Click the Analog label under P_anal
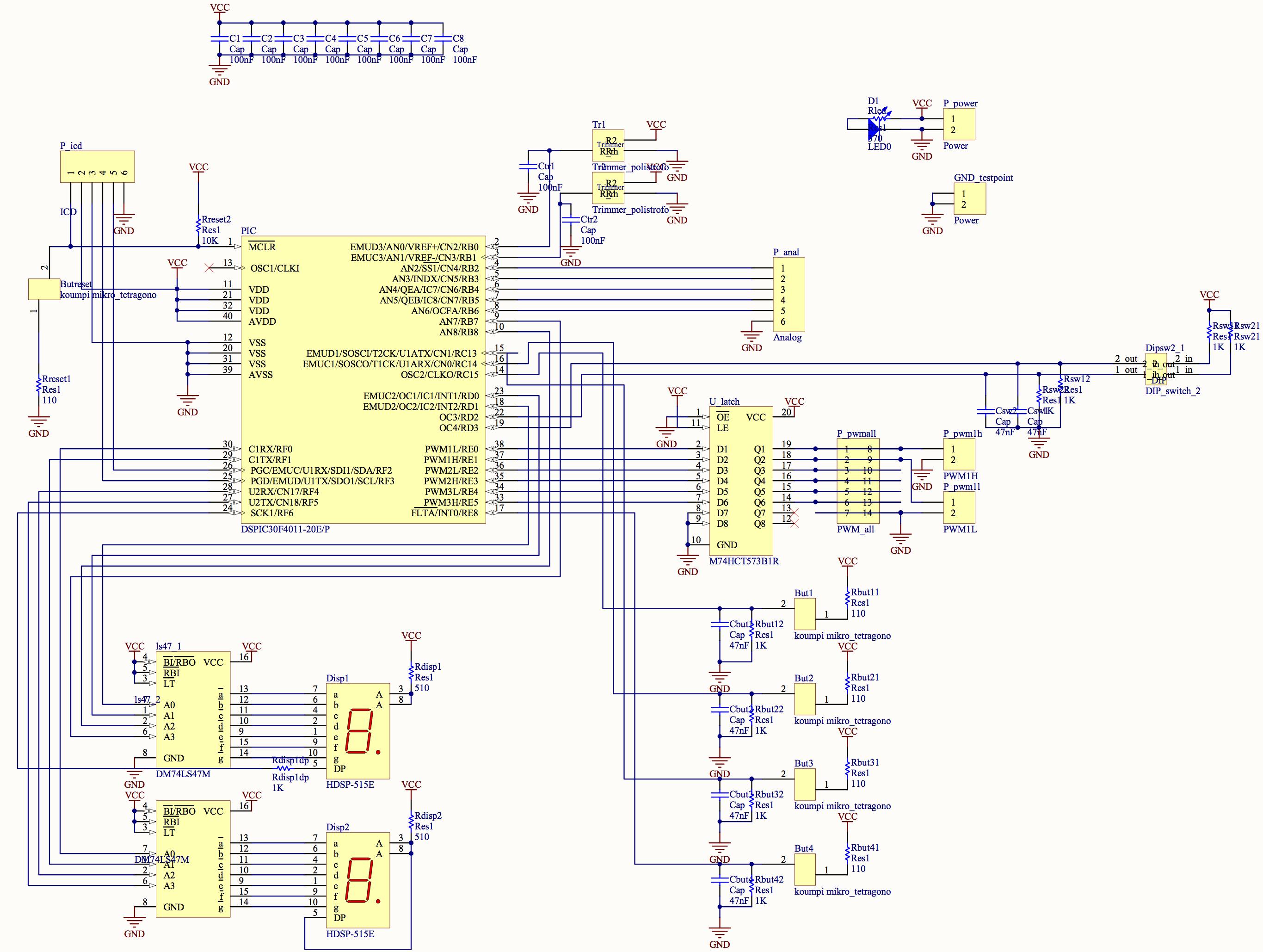 [x=788, y=338]
